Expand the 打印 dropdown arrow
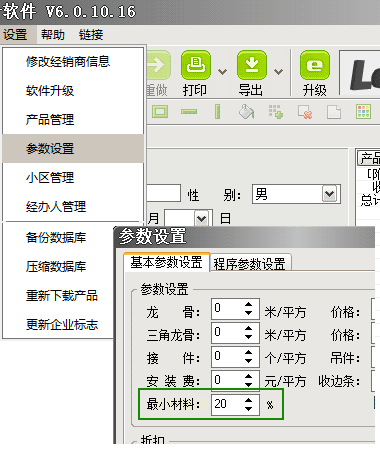This screenshot has height=451, width=380. pyautogui.click(x=222, y=71)
